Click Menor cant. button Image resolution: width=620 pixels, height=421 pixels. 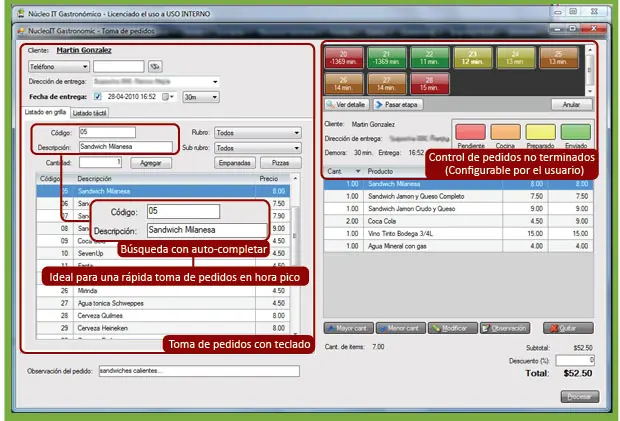point(401,328)
